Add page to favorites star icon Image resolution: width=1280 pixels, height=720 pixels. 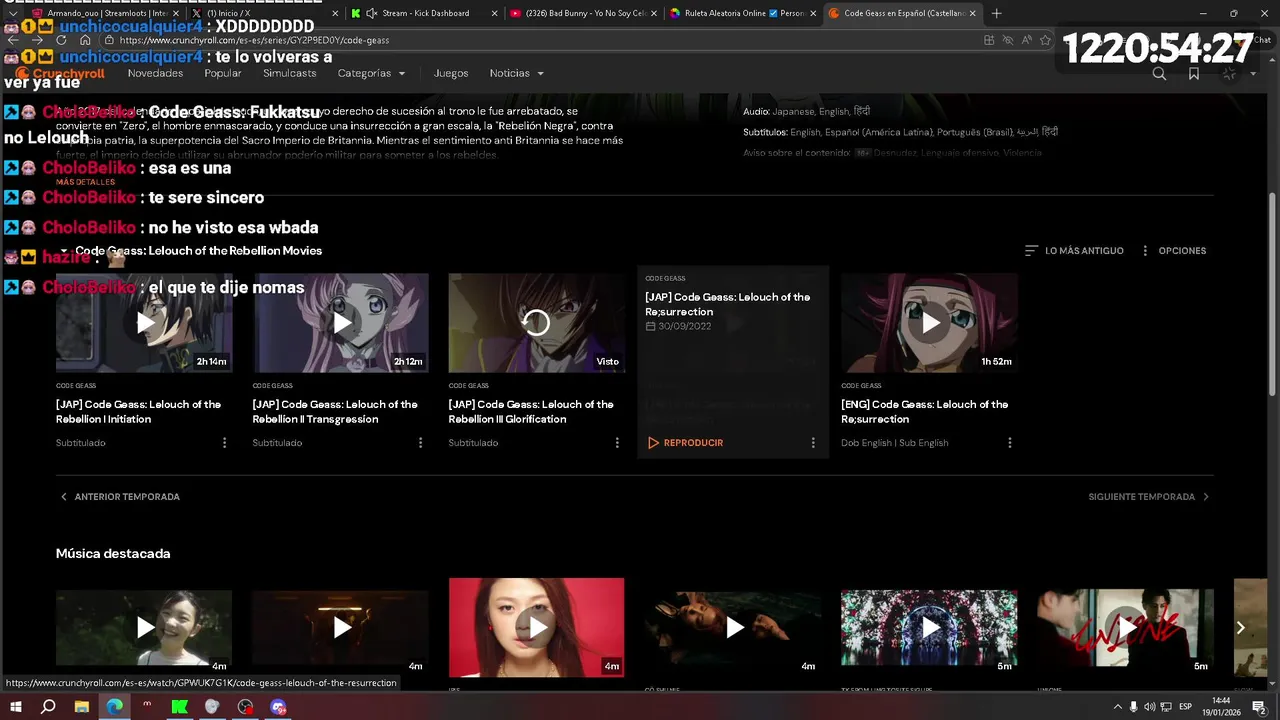click(x=1045, y=40)
